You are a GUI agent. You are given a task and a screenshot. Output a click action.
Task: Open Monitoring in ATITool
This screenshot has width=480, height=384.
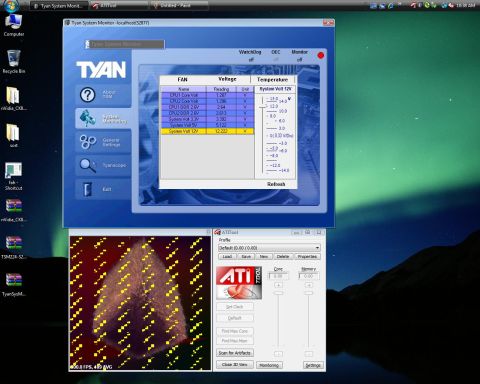click(x=269, y=365)
